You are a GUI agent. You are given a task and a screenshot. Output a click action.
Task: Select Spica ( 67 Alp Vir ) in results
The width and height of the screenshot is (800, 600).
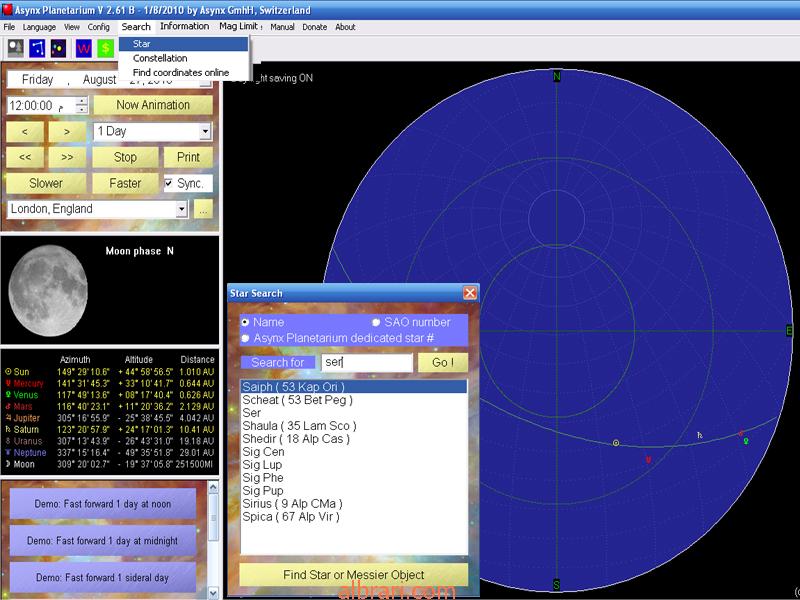[354, 517]
